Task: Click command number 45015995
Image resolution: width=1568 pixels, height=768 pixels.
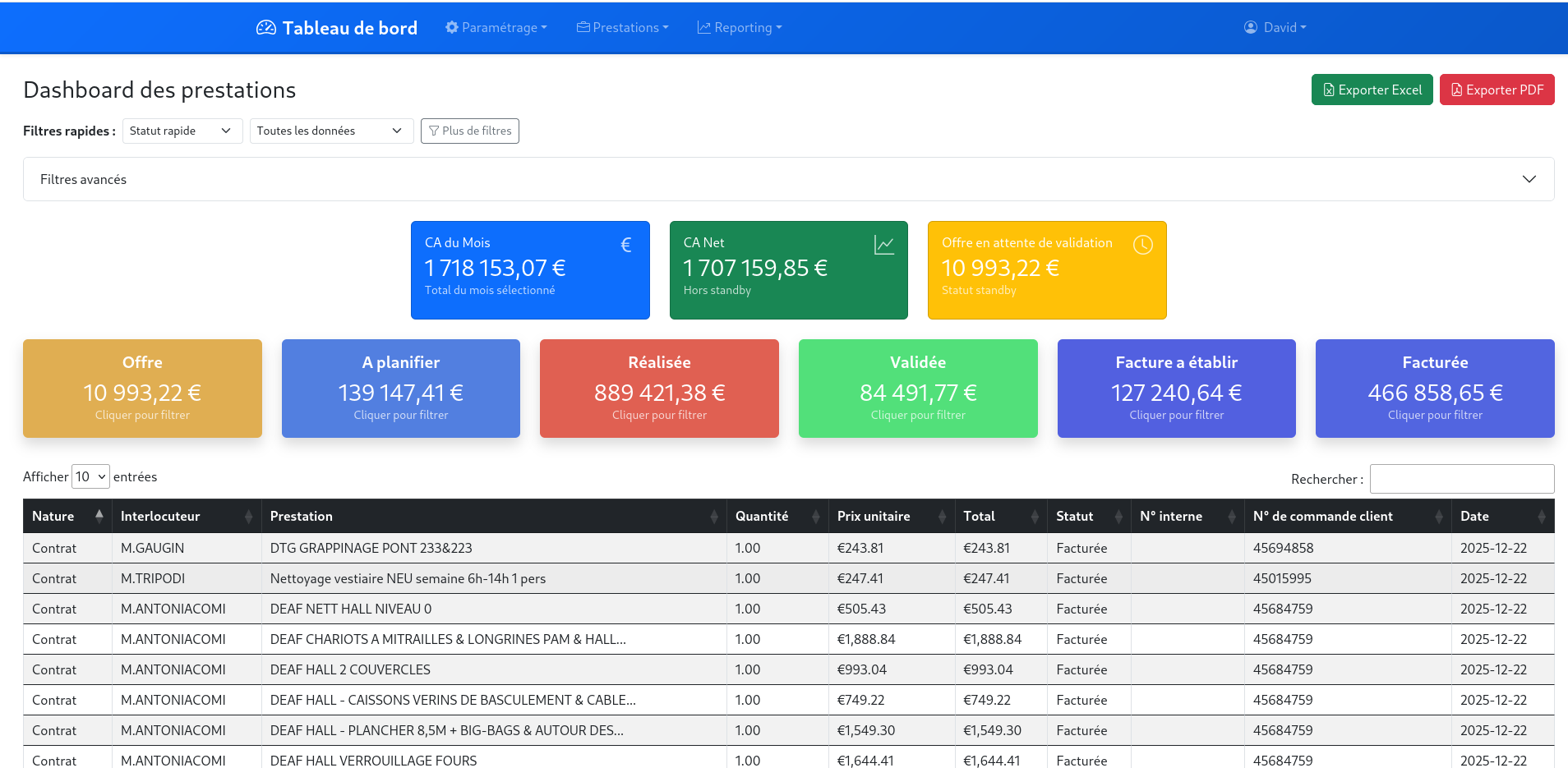Action: coord(1282,578)
